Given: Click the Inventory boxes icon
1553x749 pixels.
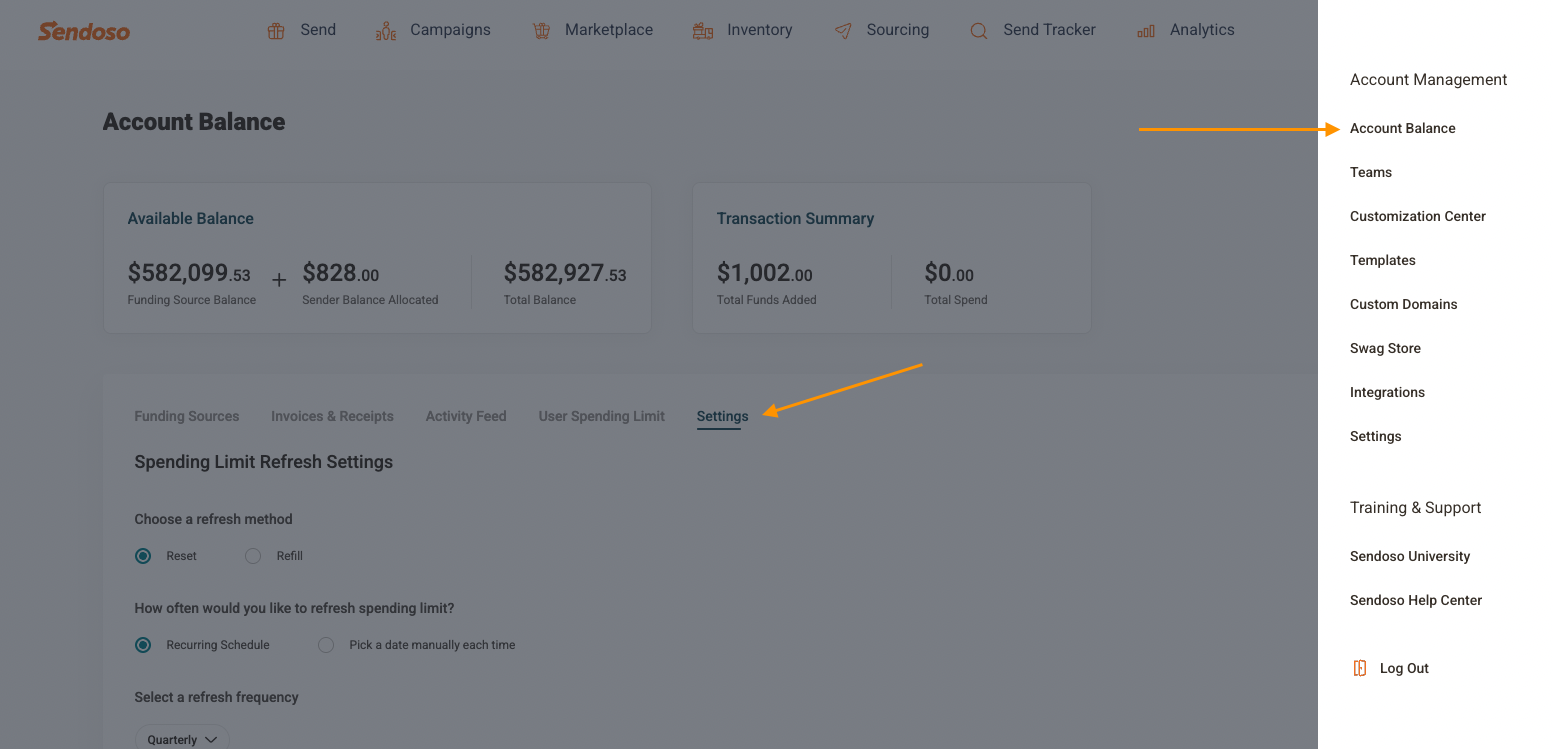Looking at the screenshot, I should (703, 31).
